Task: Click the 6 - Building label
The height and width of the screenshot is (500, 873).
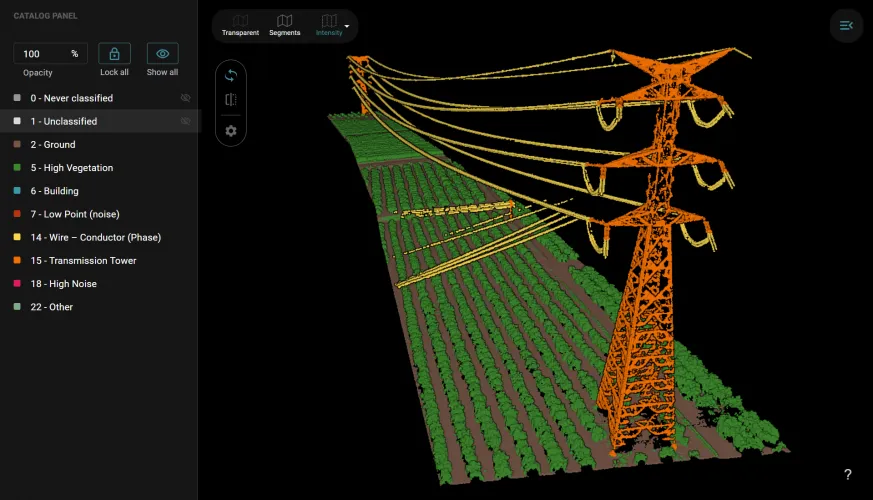Action: tap(54, 191)
